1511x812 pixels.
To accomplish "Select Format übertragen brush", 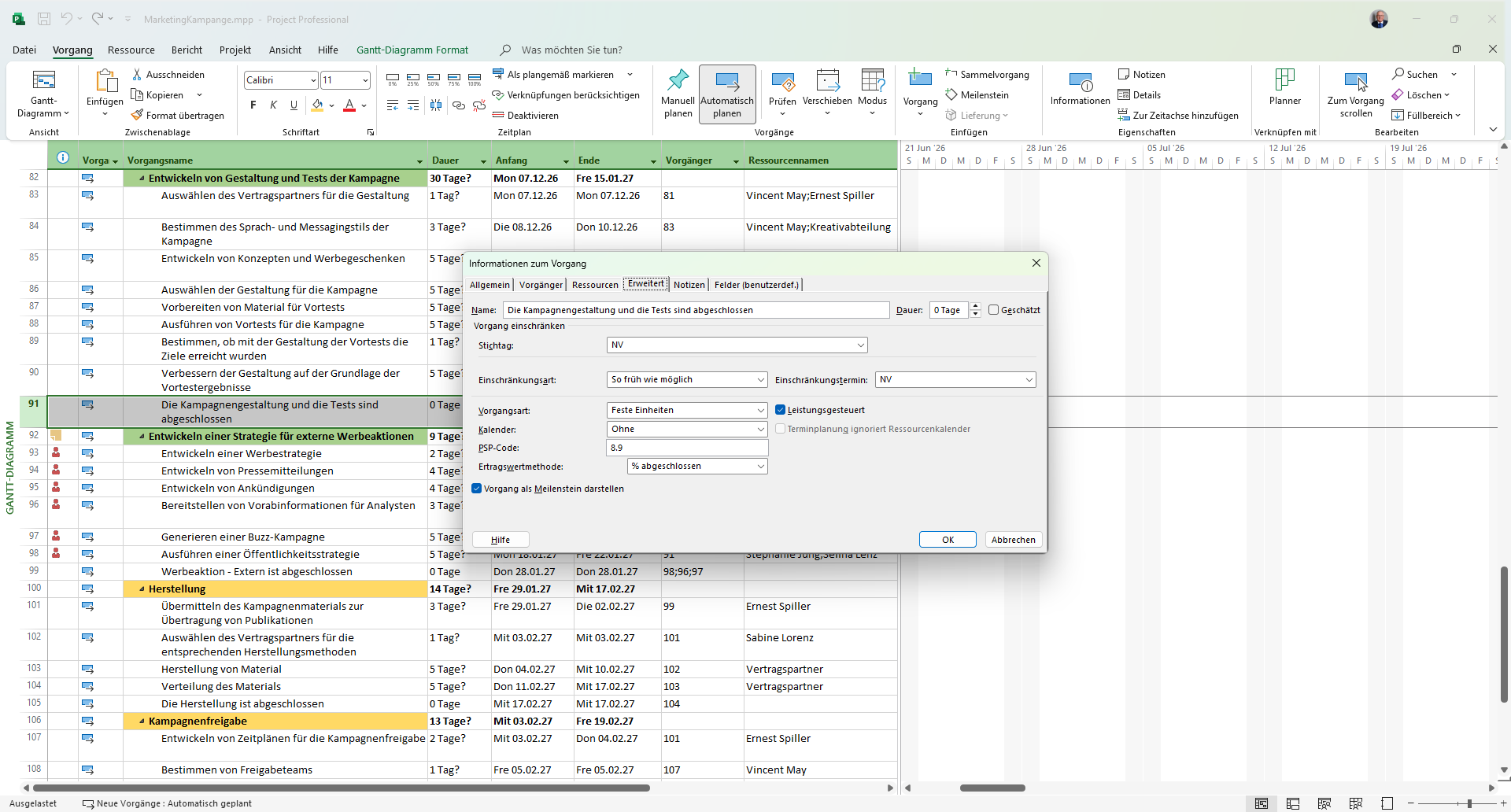I will [177, 115].
